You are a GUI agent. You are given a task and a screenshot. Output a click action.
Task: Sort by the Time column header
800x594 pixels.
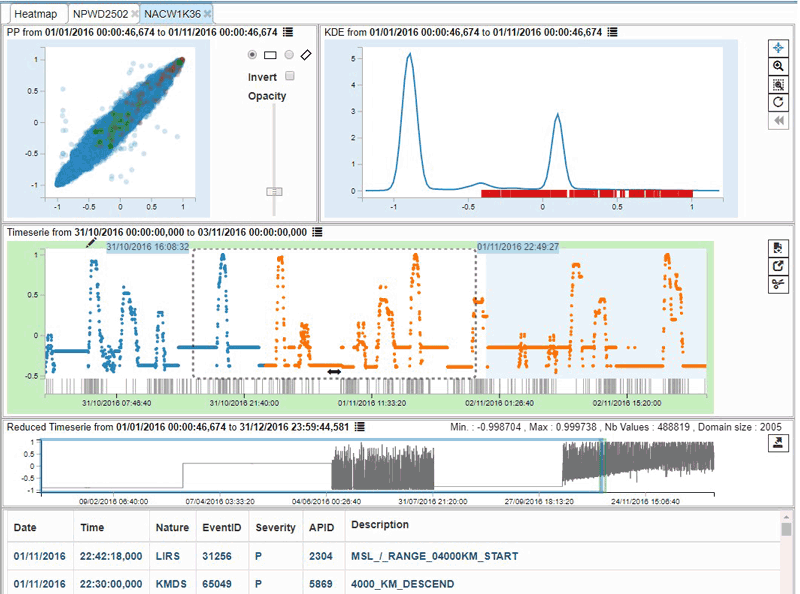(x=92, y=527)
